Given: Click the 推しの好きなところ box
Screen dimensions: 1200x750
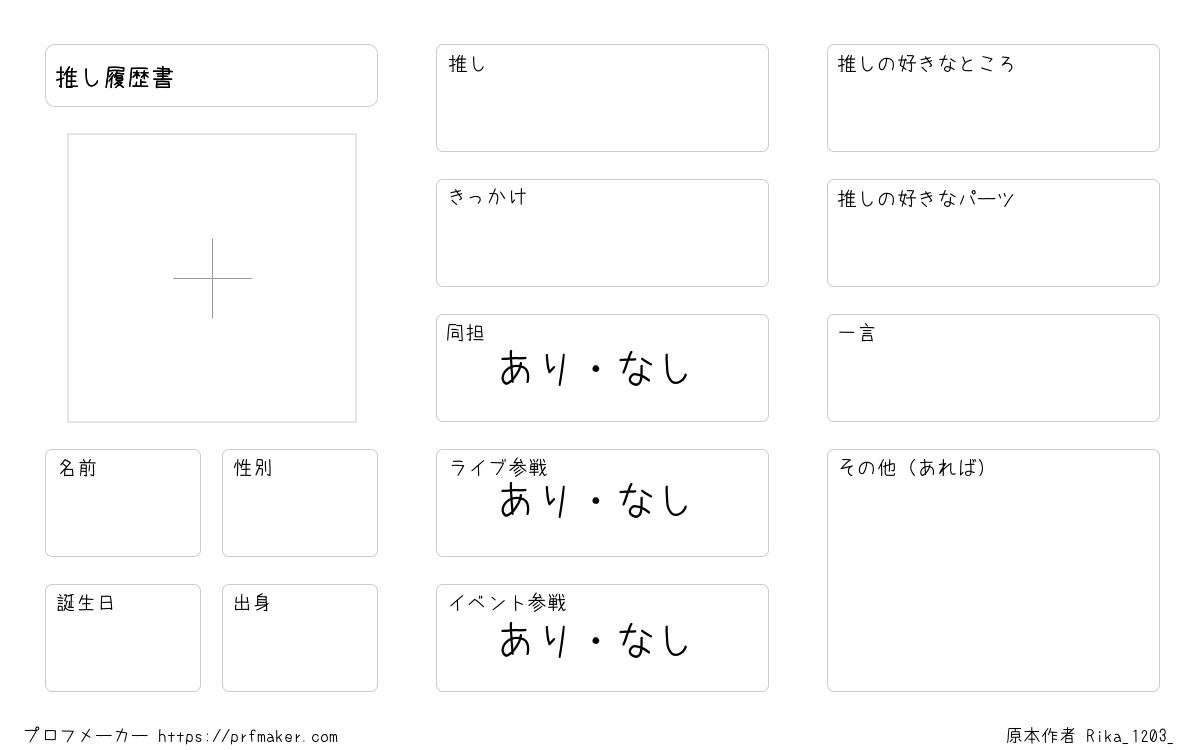Looking at the screenshot, I should point(993,98).
